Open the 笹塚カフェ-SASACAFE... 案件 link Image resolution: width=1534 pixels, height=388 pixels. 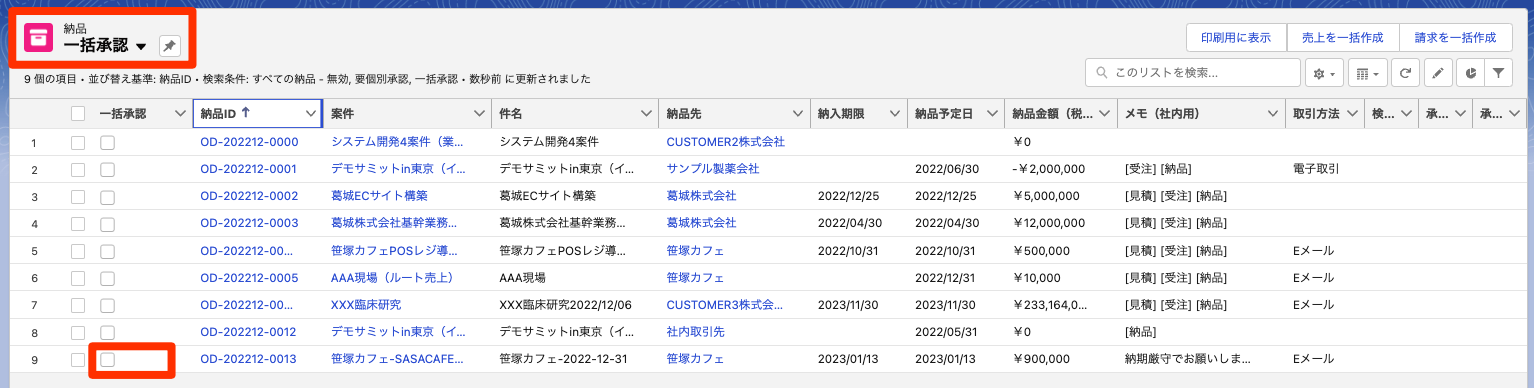pyautogui.click(x=398, y=359)
